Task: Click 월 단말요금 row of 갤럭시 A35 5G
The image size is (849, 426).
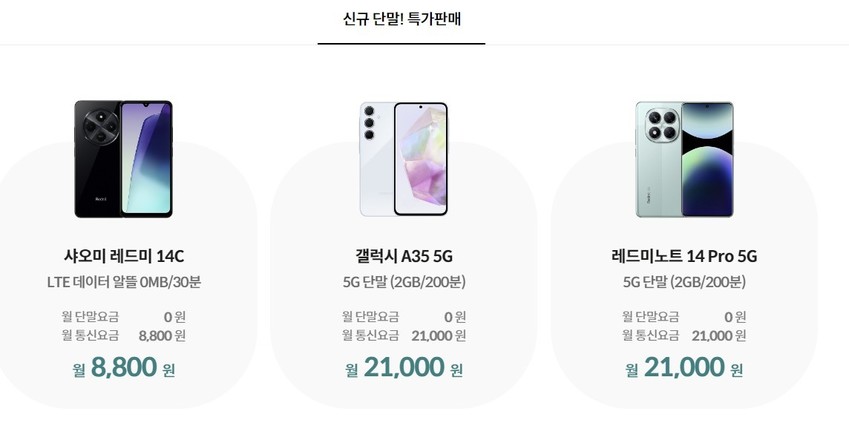Action: pos(404,317)
